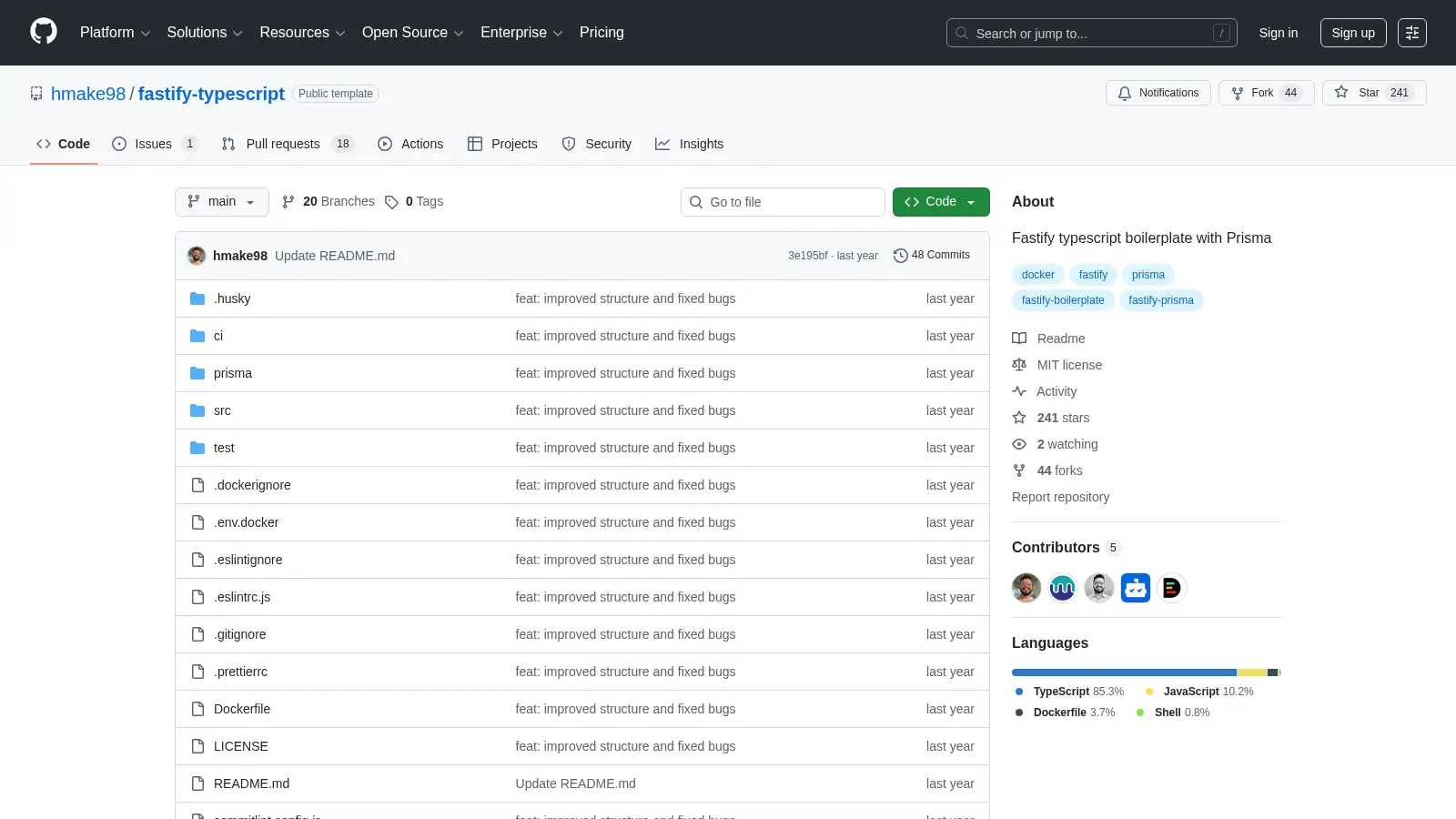Click the LICENSE file icon

(197, 746)
